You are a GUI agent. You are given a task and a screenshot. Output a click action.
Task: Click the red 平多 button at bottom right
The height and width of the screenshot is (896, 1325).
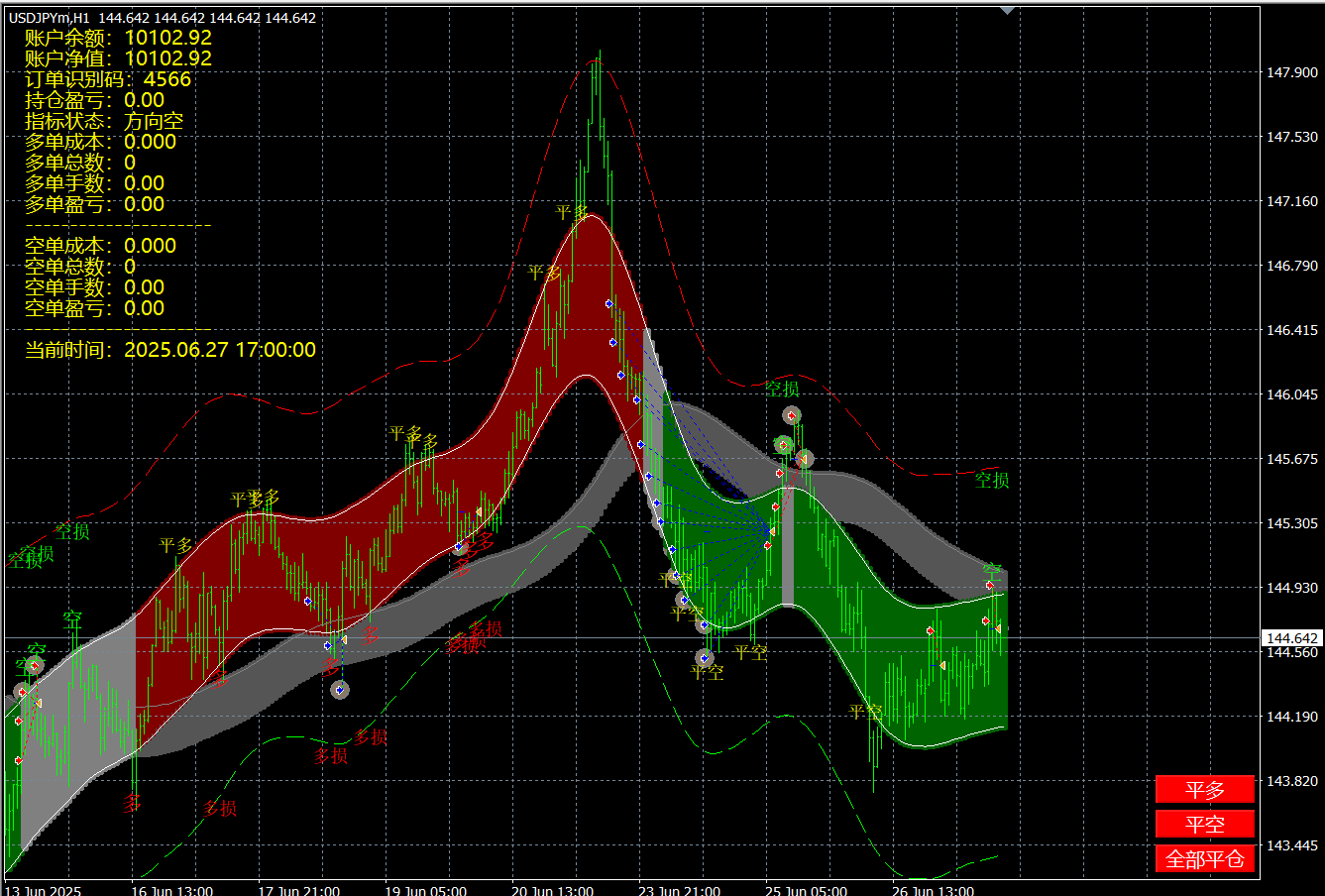click(x=1204, y=790)
